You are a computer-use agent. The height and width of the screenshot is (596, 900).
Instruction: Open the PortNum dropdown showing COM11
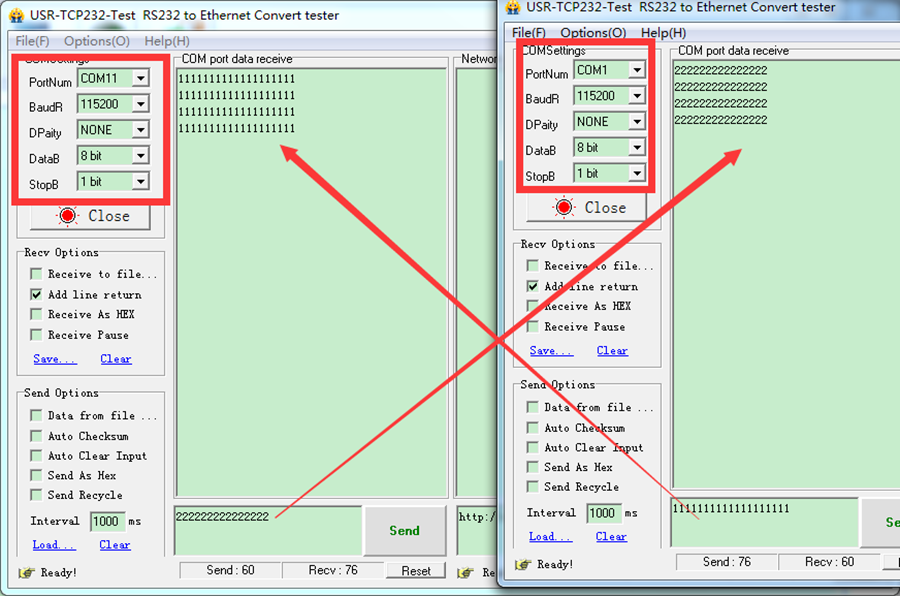pyautogui.click(x=139, y=78)
